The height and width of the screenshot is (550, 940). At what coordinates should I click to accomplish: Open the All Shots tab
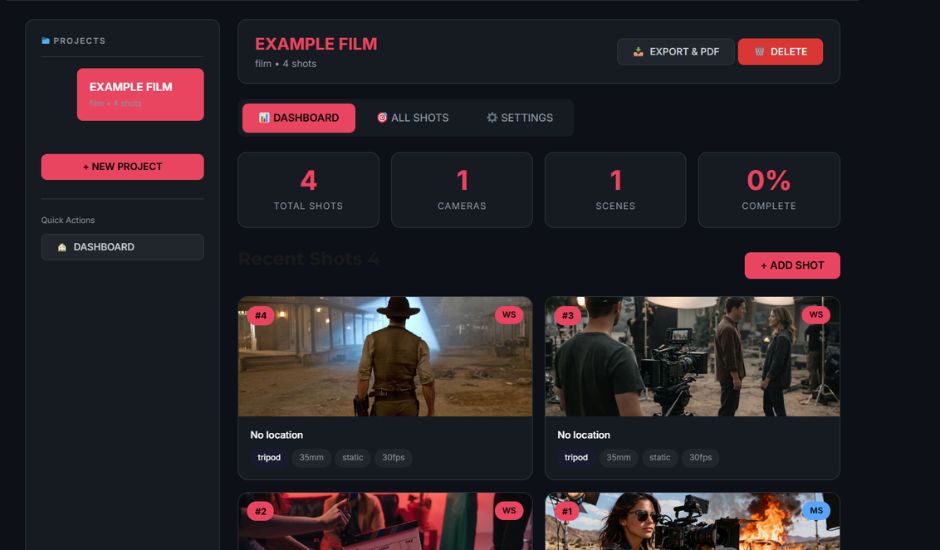point(412,118)
